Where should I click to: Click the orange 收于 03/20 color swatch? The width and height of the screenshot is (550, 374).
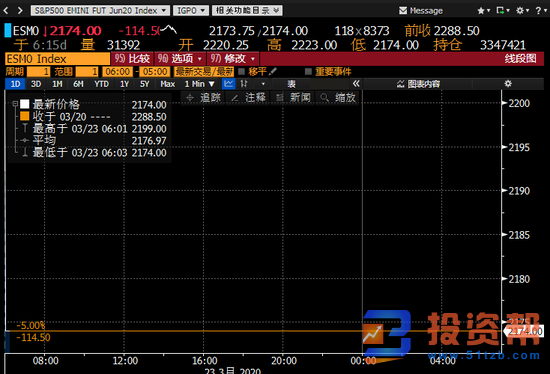tap(25, 116)
